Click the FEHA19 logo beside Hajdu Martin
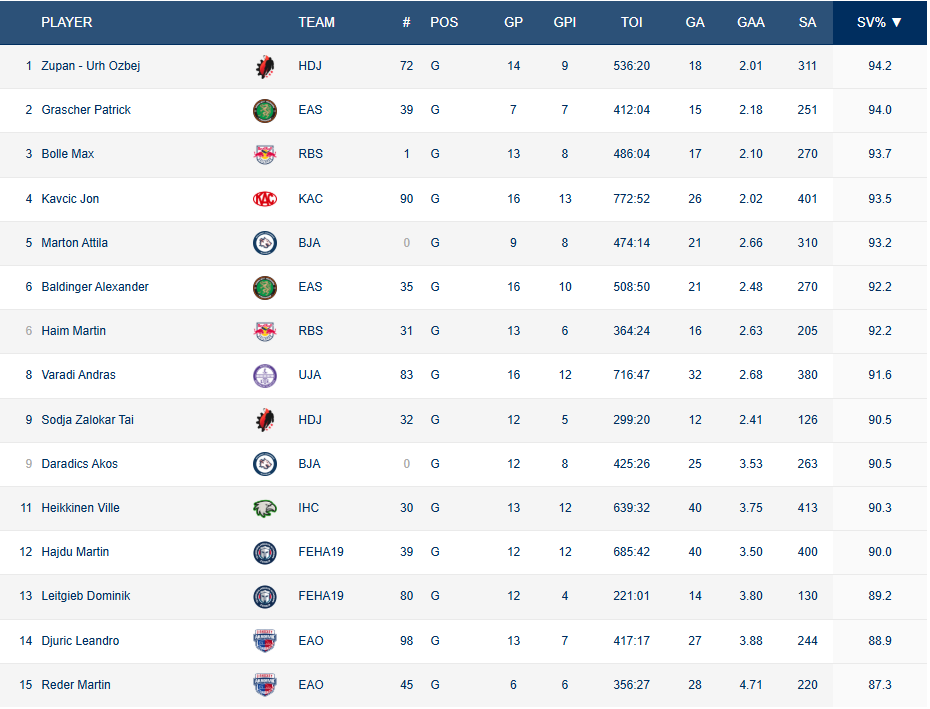 [265, 552]
